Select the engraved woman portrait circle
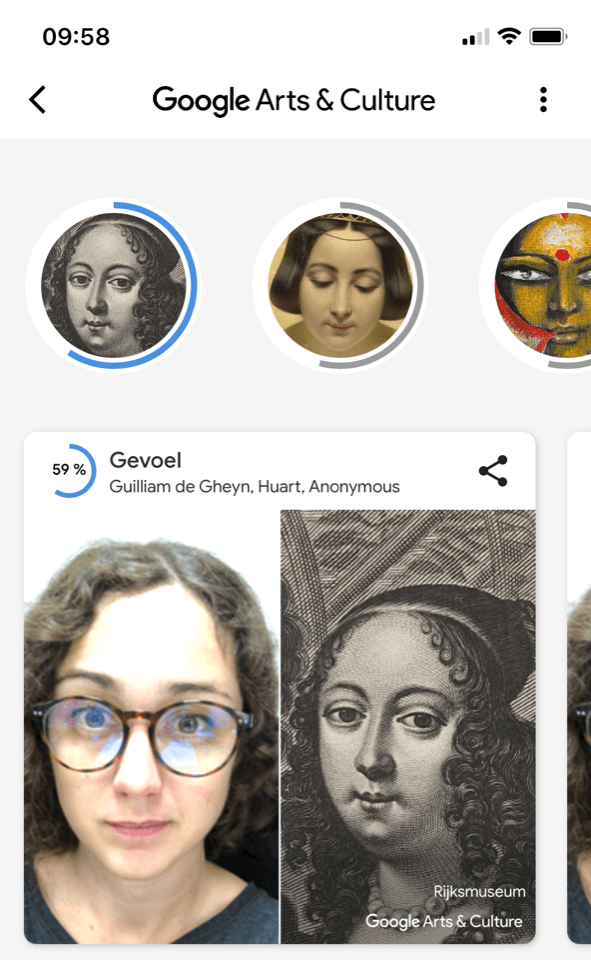The height and width of the screenshot is (960, 591). pyautogui.click(x=114, y=285)
